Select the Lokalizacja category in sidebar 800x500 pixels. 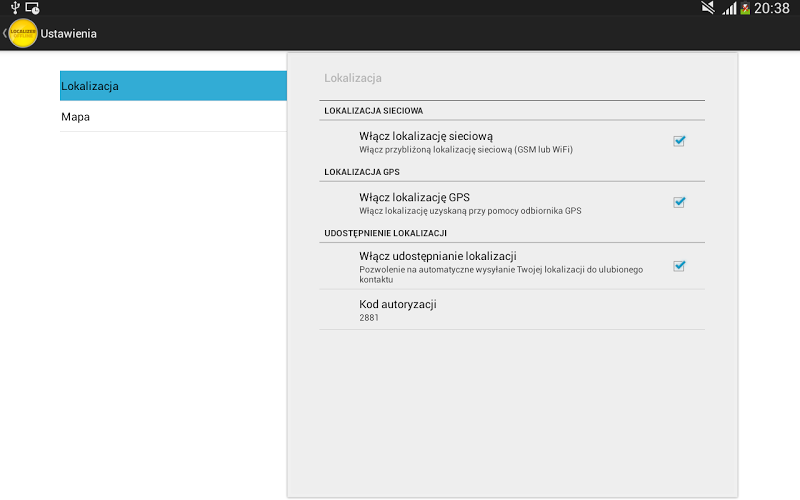[173, 86]
